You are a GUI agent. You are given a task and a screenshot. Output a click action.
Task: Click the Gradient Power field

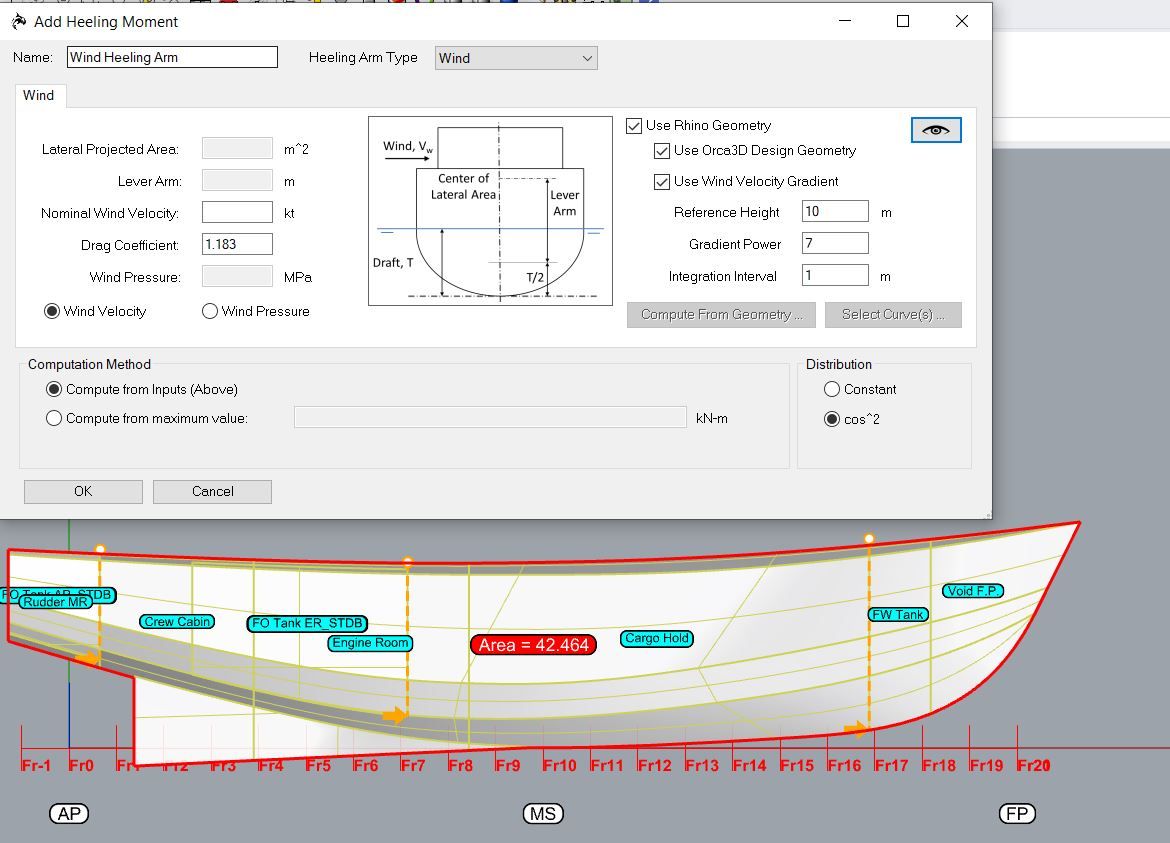coord(836,243)
